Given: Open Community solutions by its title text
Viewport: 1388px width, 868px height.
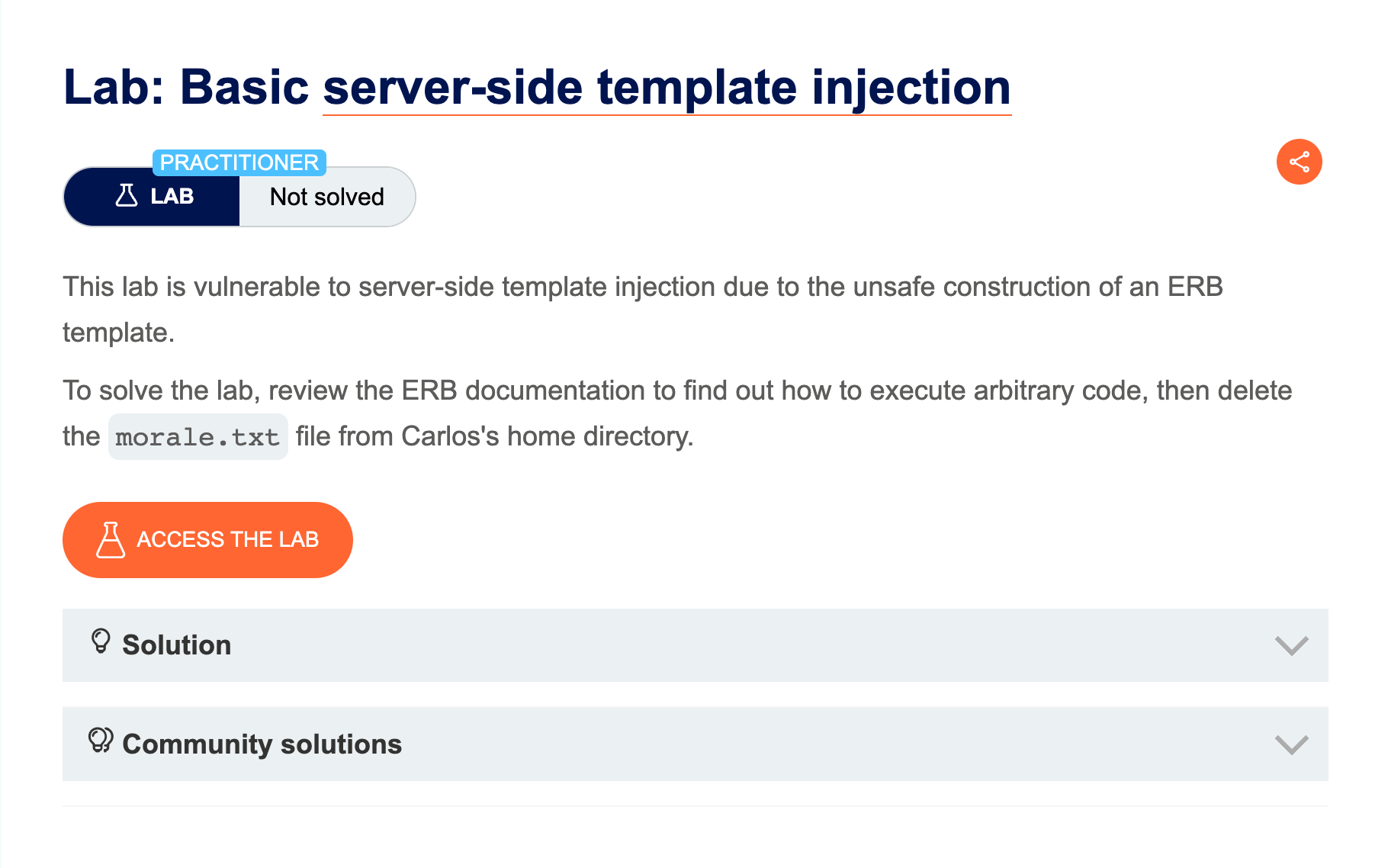Looking at the screenshot, I should click(262, 744).
